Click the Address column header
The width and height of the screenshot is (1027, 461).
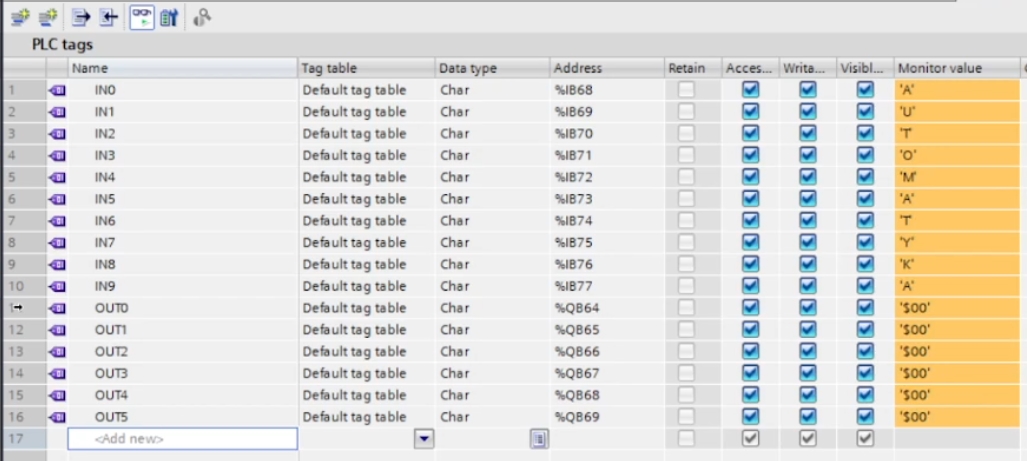[606, 68]
